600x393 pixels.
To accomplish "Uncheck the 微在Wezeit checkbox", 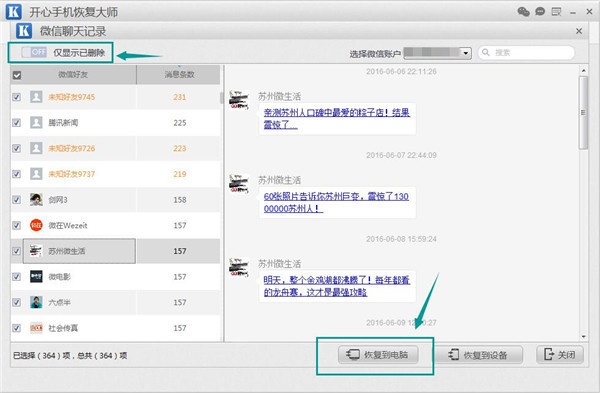I will coord(16,225).
